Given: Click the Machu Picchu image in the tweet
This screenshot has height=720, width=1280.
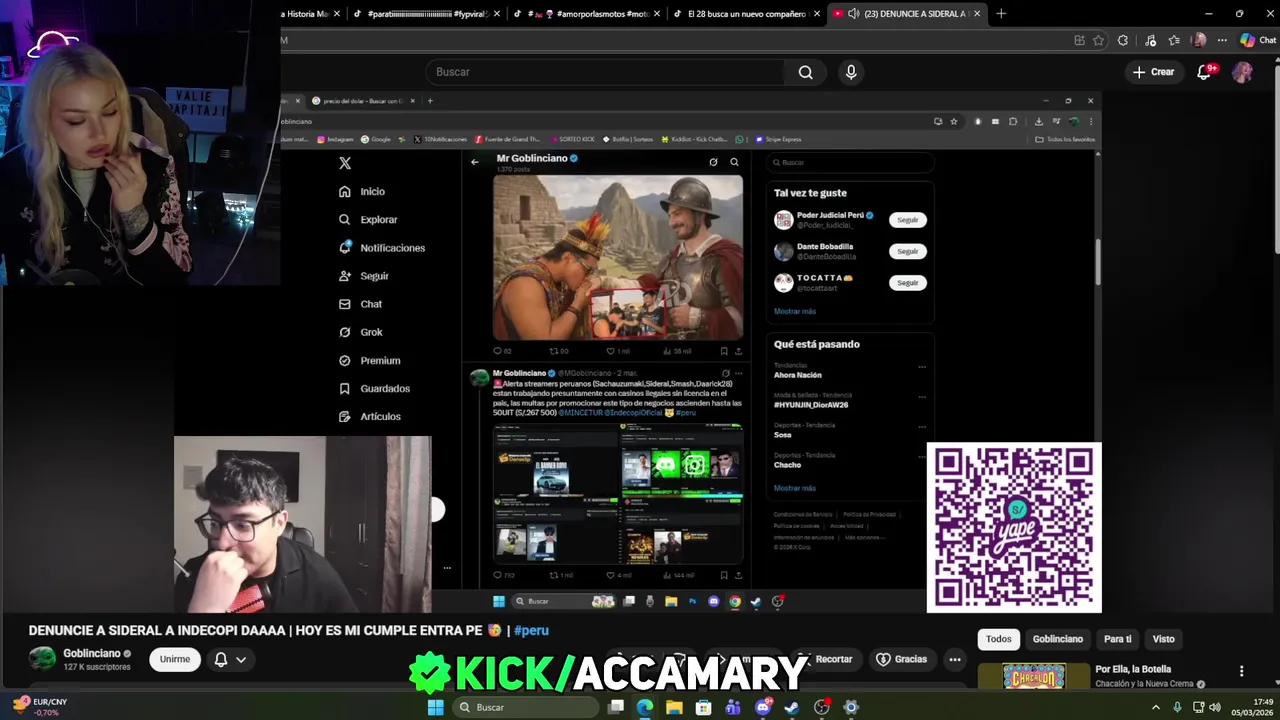Looking at the screenshot, I should tap(618, 258).
